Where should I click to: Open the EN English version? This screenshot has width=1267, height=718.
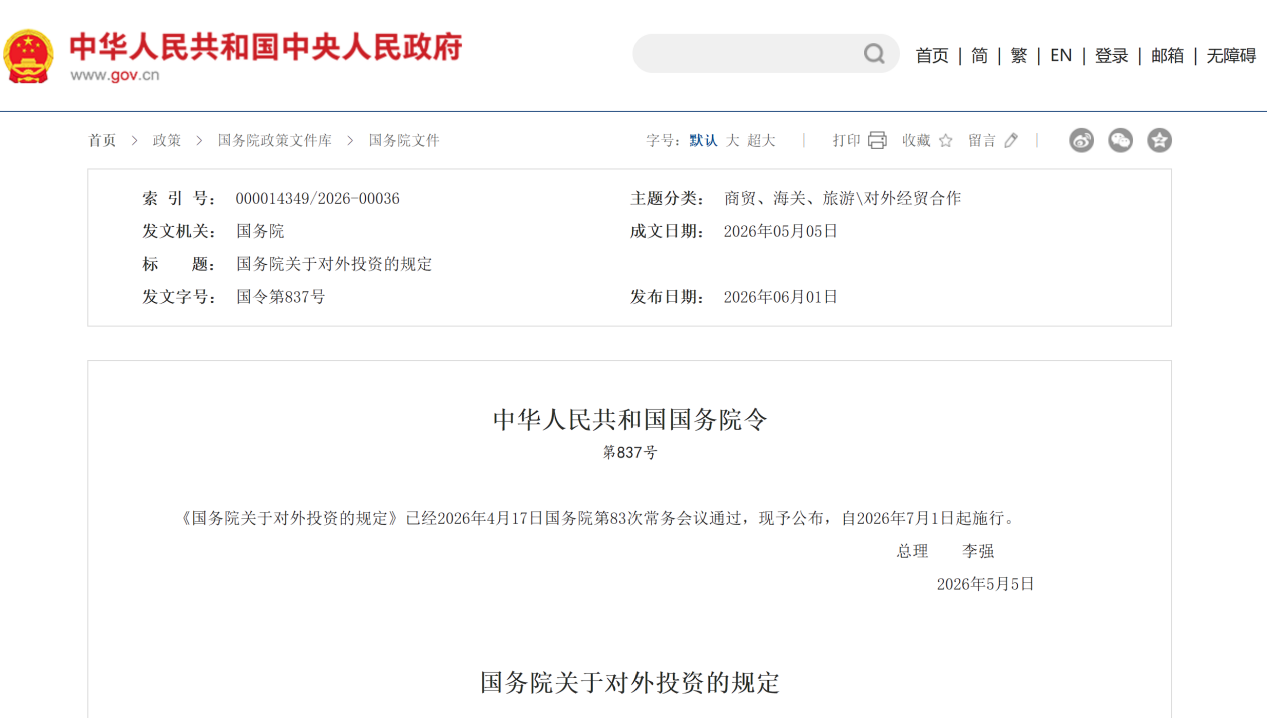(x=1061, y=56)
